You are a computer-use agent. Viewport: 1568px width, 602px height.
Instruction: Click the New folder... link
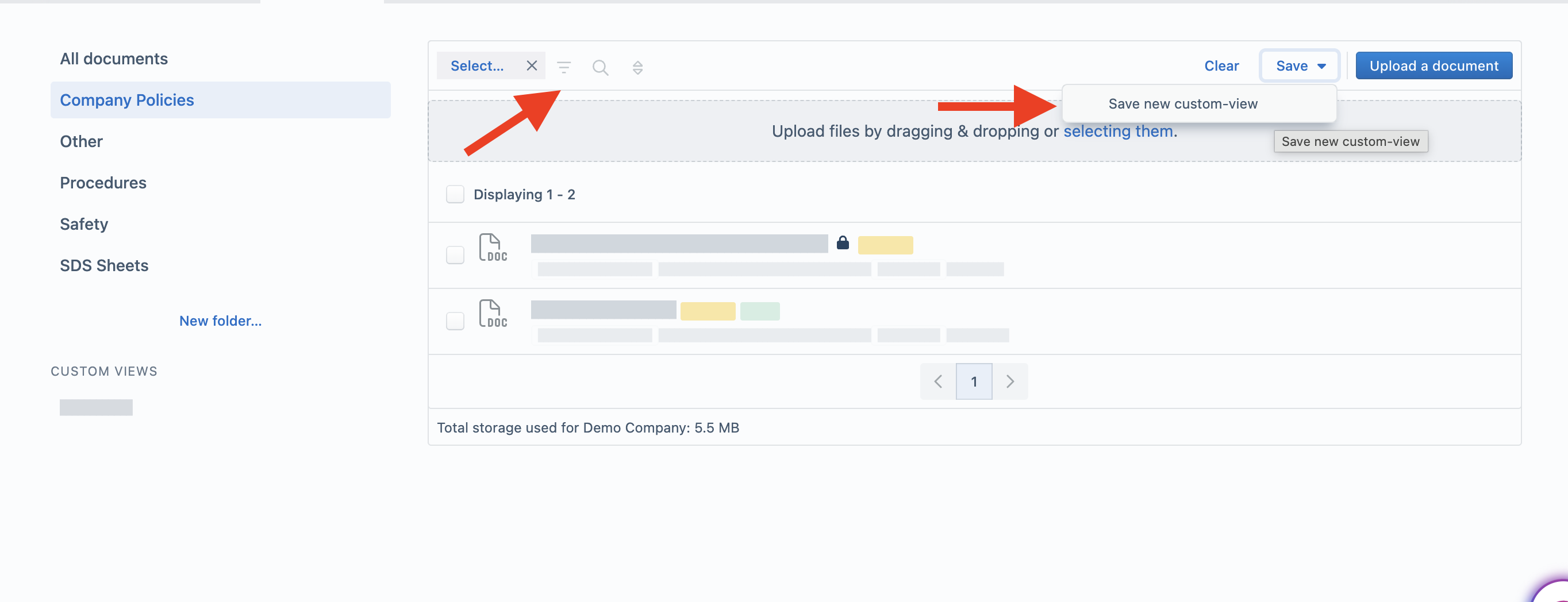[220, 321]
